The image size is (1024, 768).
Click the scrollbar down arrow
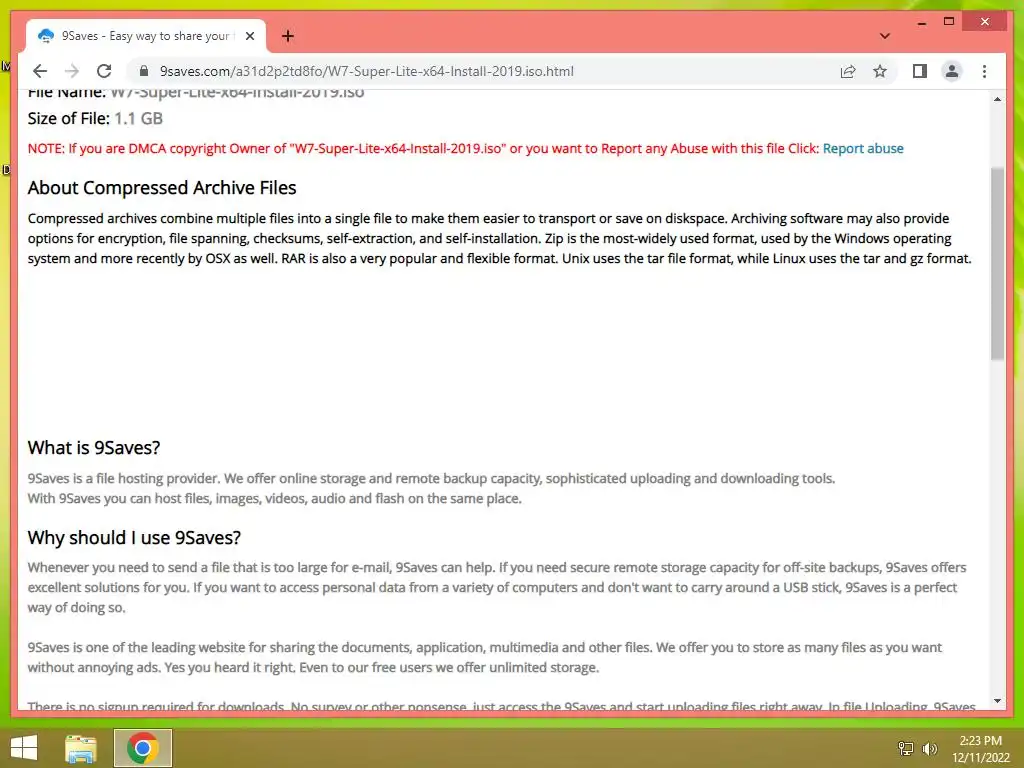click(997, 701)
